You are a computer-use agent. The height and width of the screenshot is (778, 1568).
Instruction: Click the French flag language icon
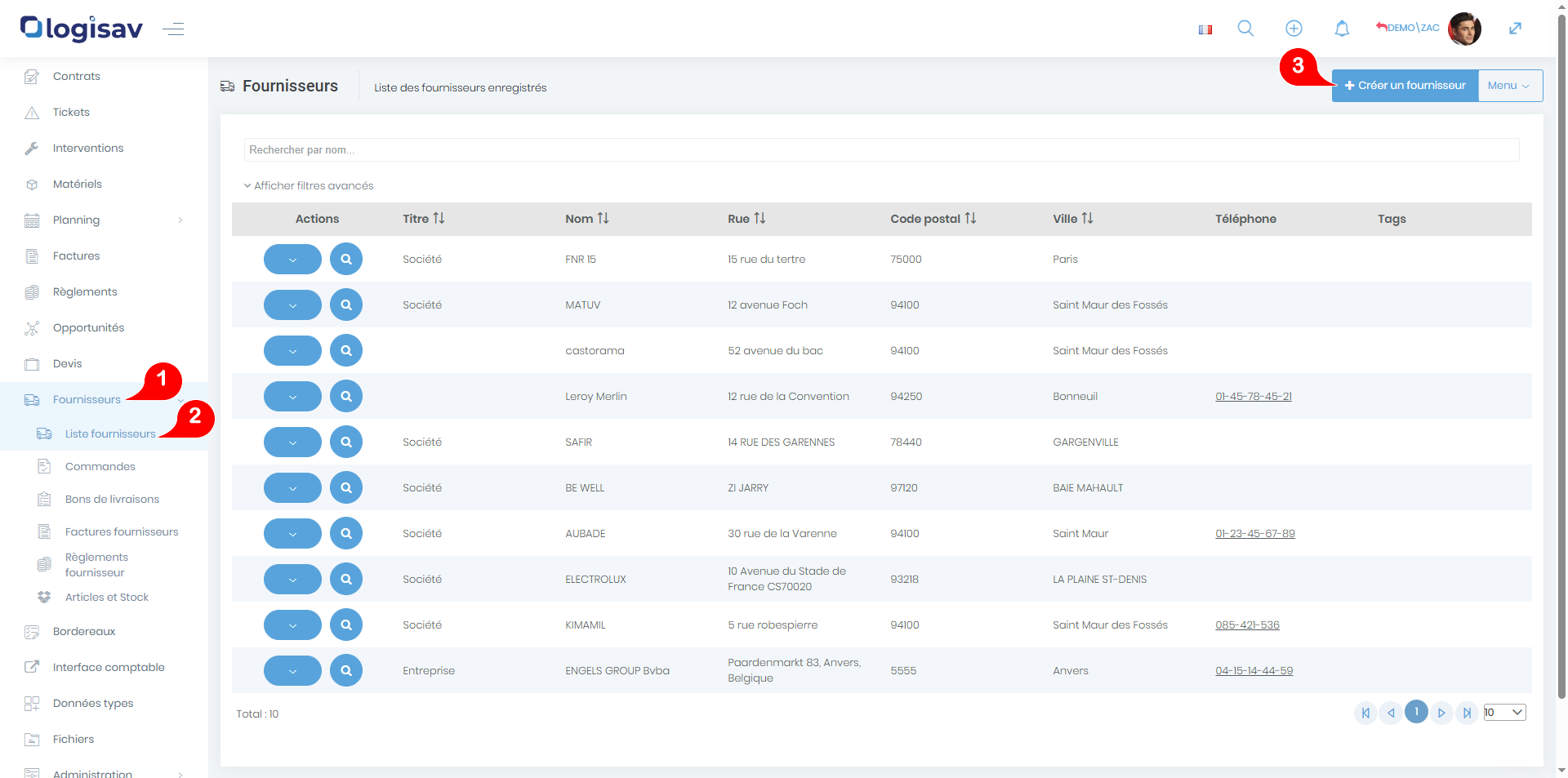pos(1205,29)
